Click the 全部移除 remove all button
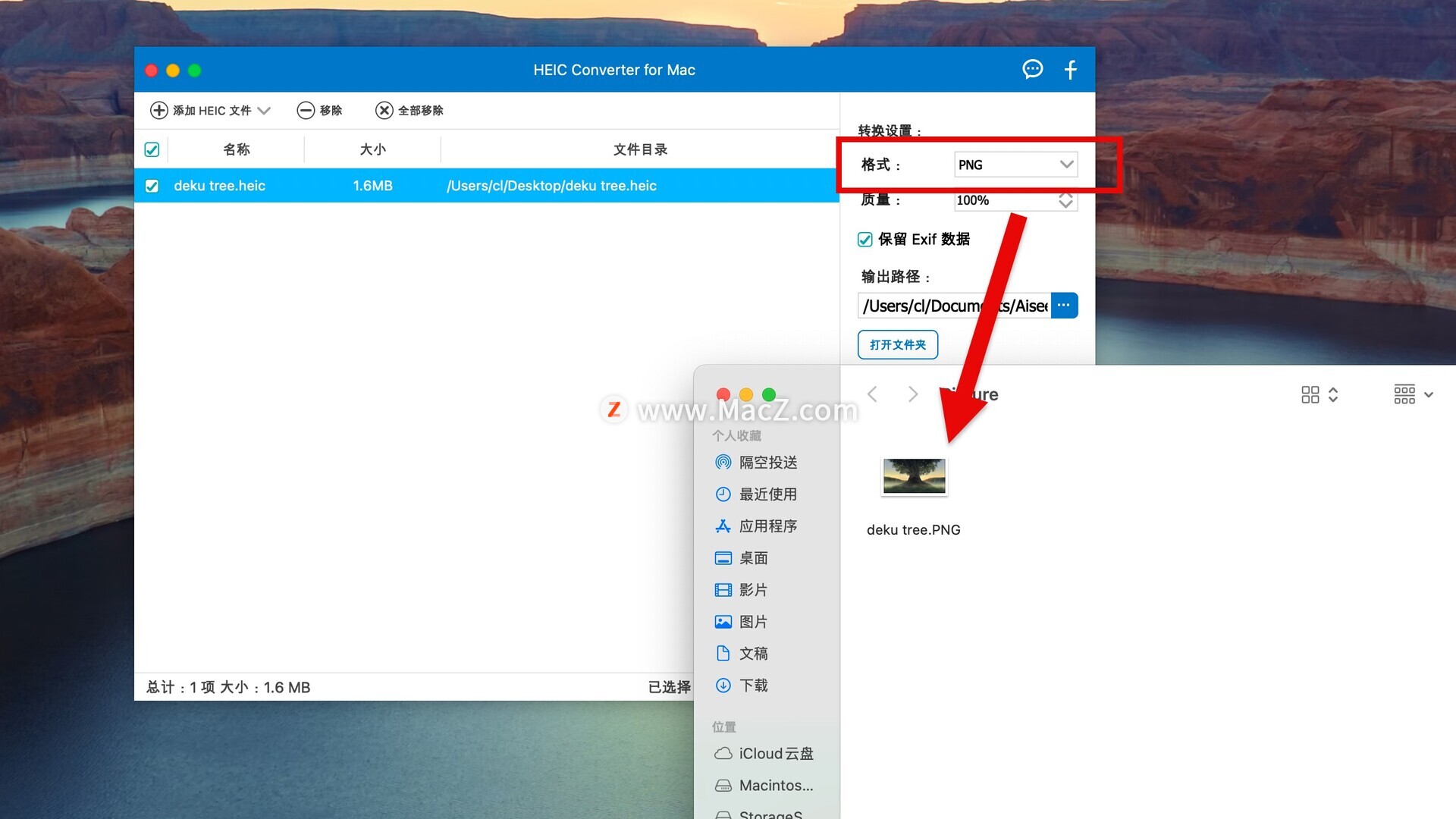The image size is (1456, 819). point(409,110)
